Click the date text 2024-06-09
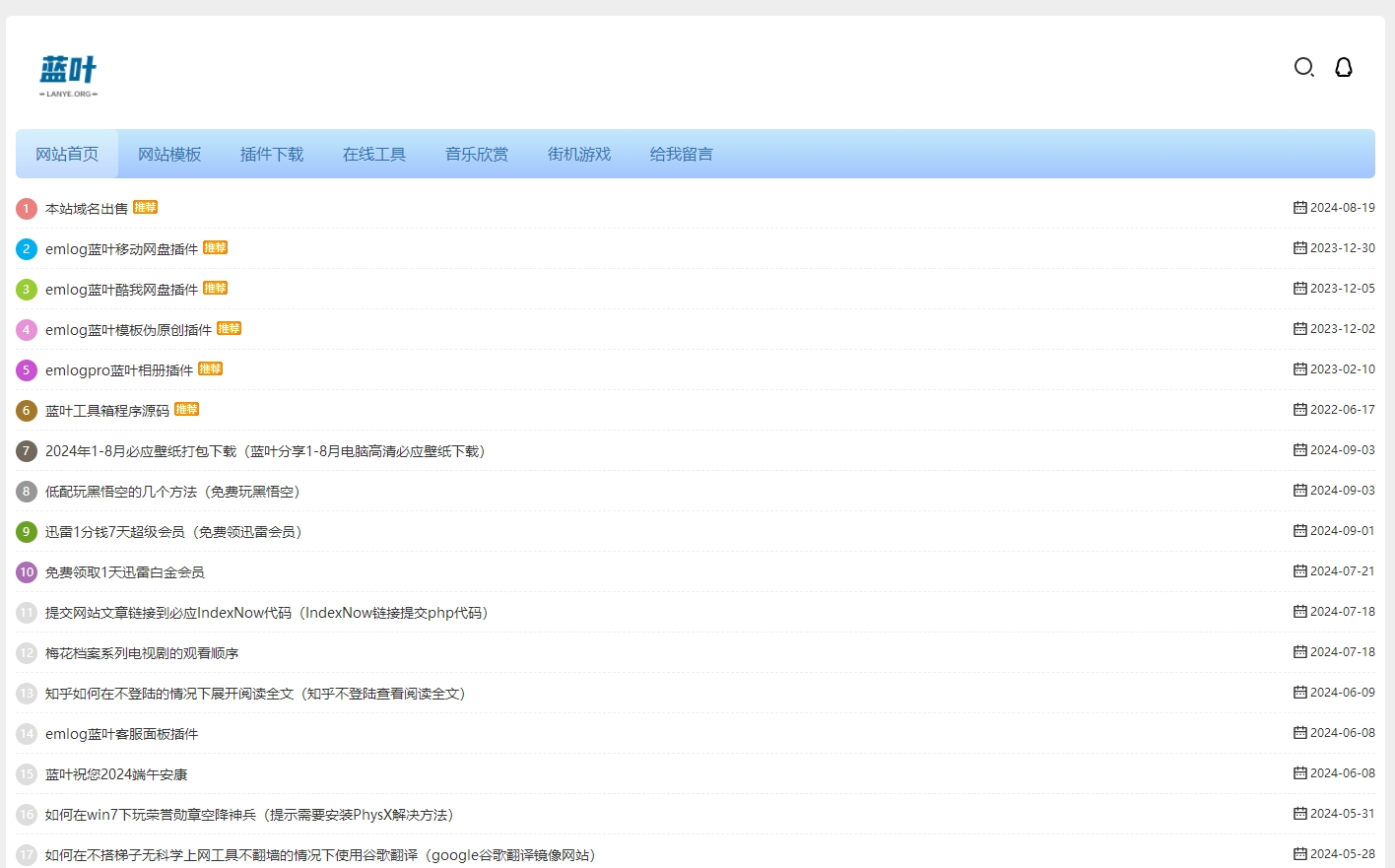 [x=1343, y=693]
